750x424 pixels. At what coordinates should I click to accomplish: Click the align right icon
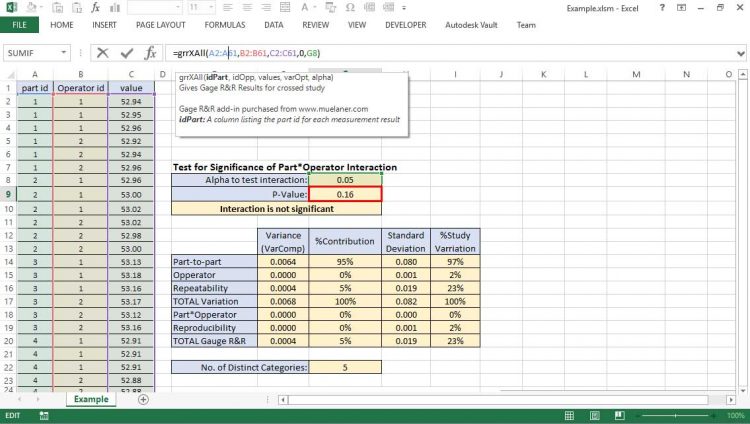coord(266,7)
